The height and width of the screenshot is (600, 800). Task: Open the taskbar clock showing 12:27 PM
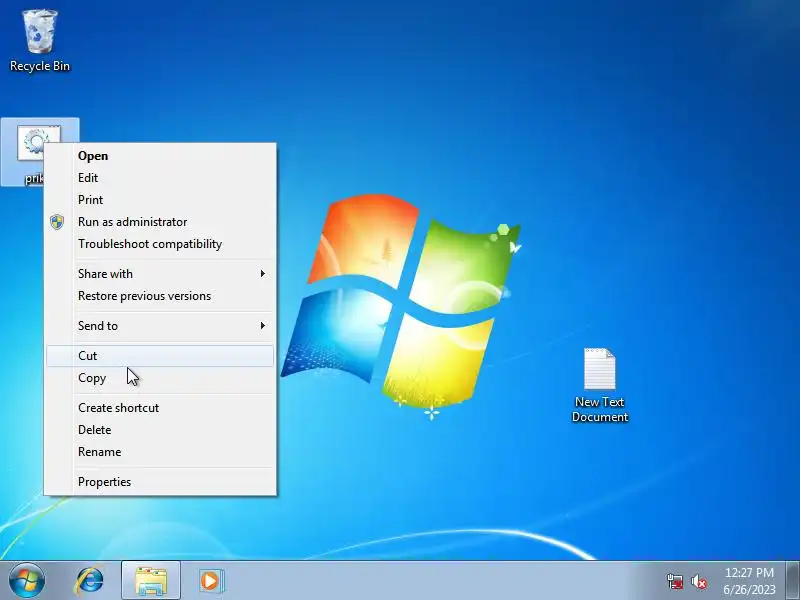pos(749,581)
